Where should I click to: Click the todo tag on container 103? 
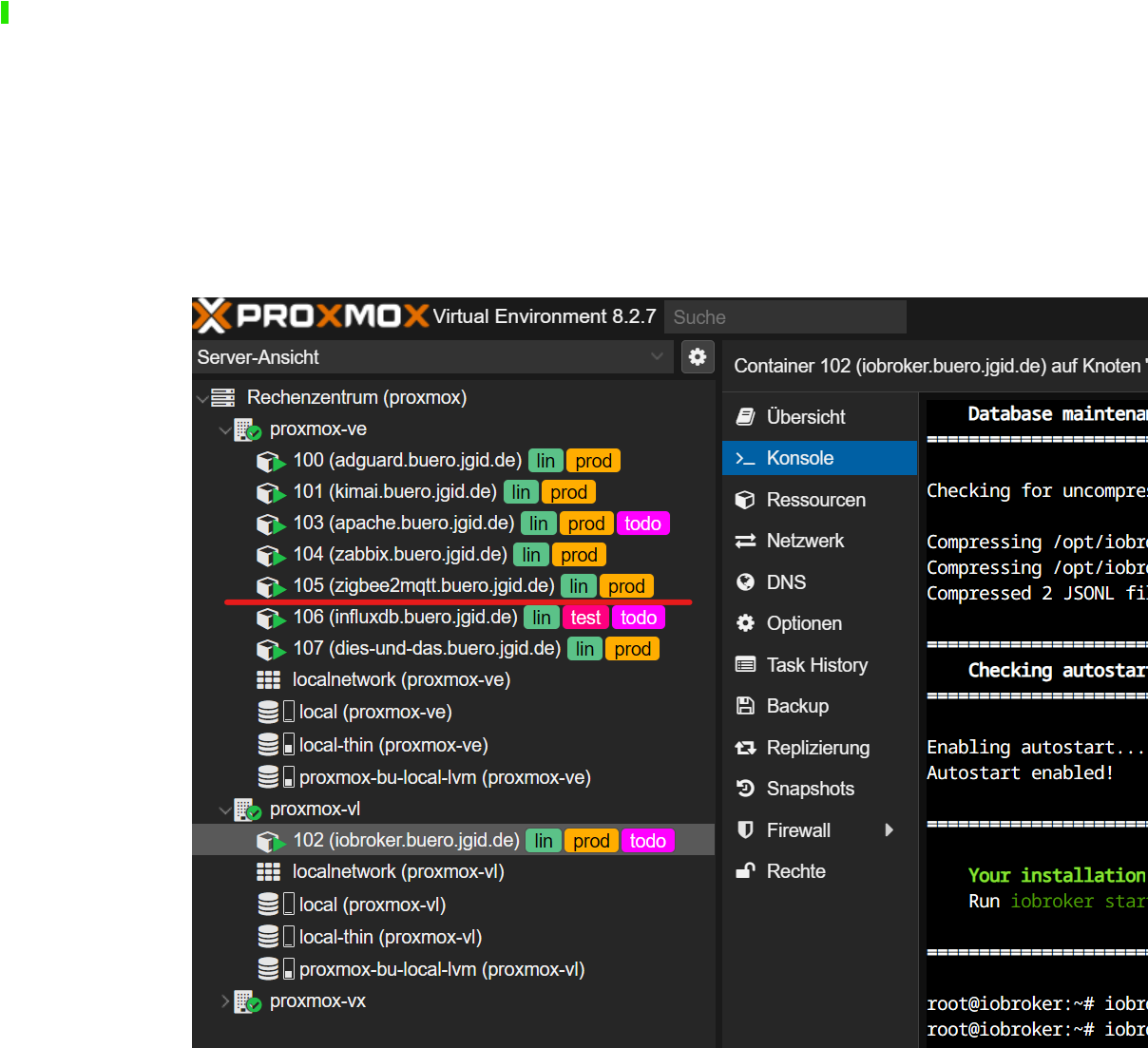click(643, 524)
